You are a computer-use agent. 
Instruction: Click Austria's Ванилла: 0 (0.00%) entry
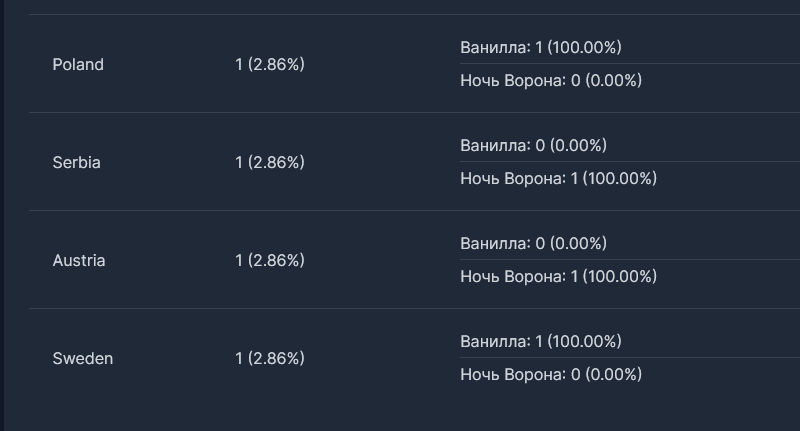tap(533, 244)
